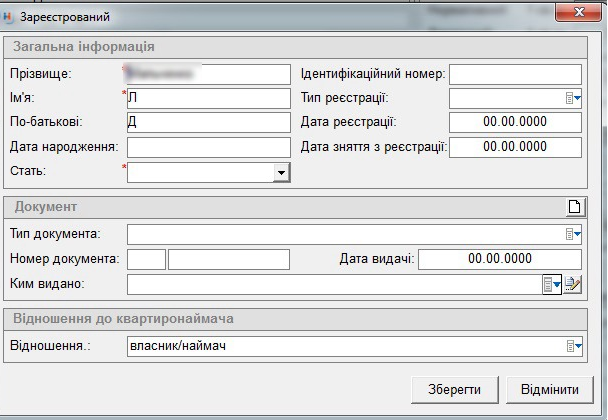Click the Ідентифікаційний номер field
The image size is (608, 420).
point(515,74)
